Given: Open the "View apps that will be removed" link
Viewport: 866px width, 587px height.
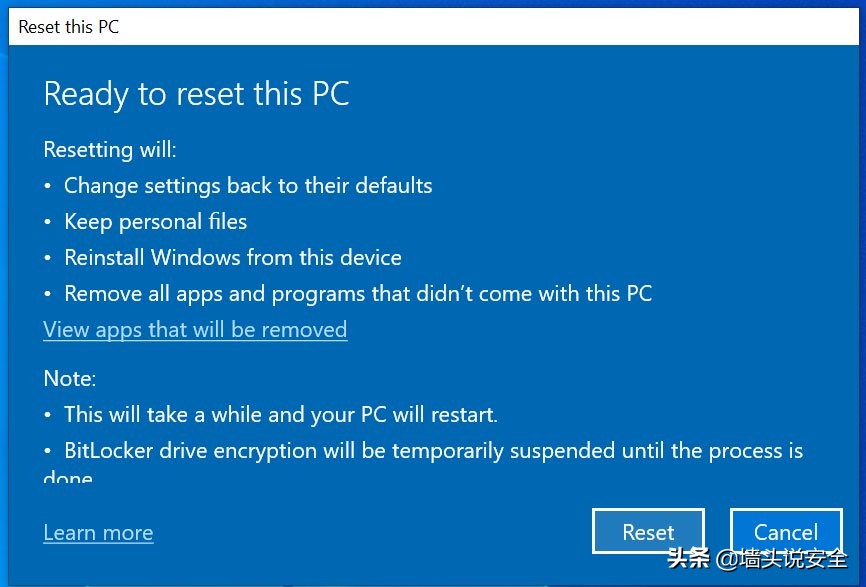Looking at the screenshot, I should point(195,329).
